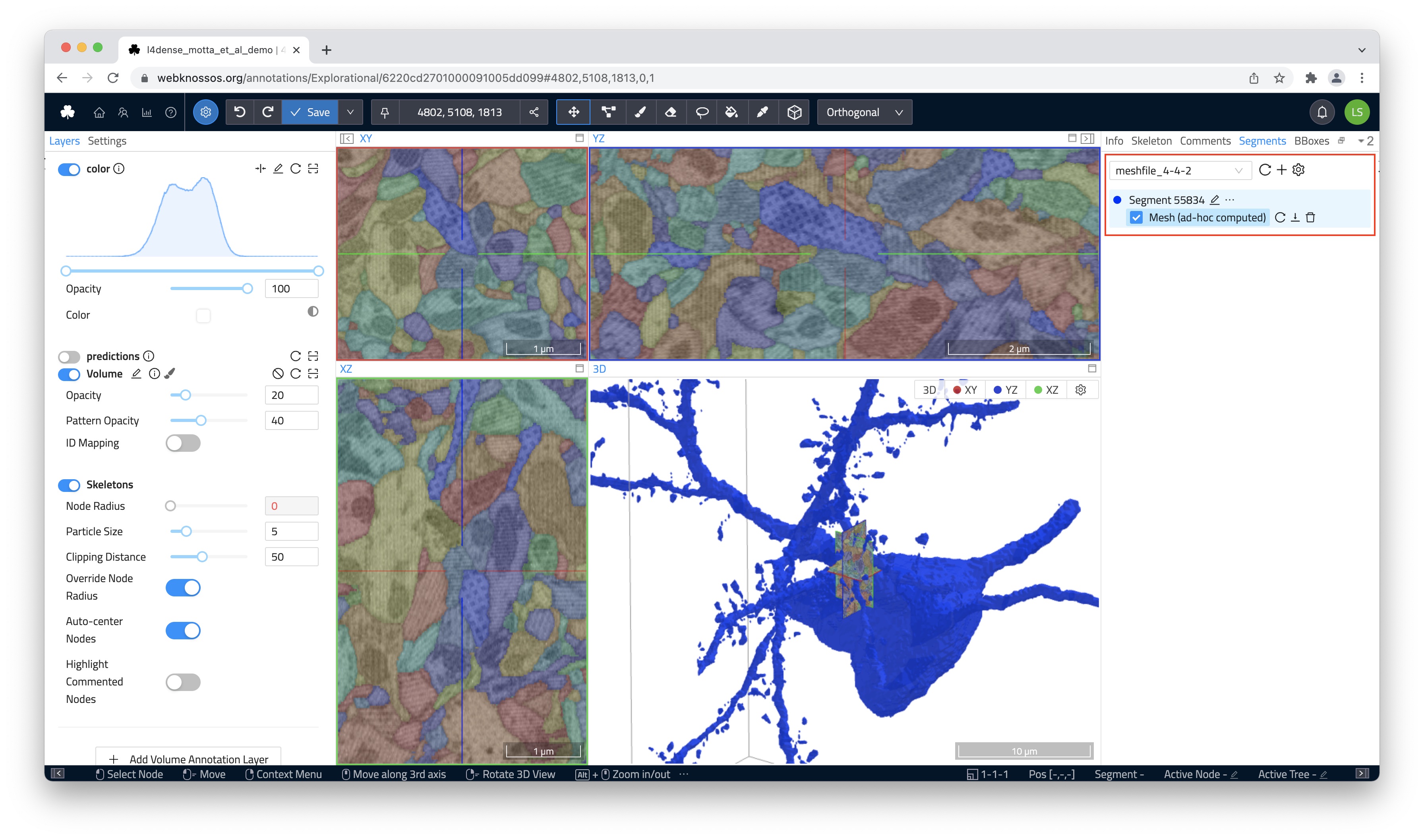Screen dimensions: 1424x840
Task: Enable Highlight Commented Nodes
Action: (183, 682)
